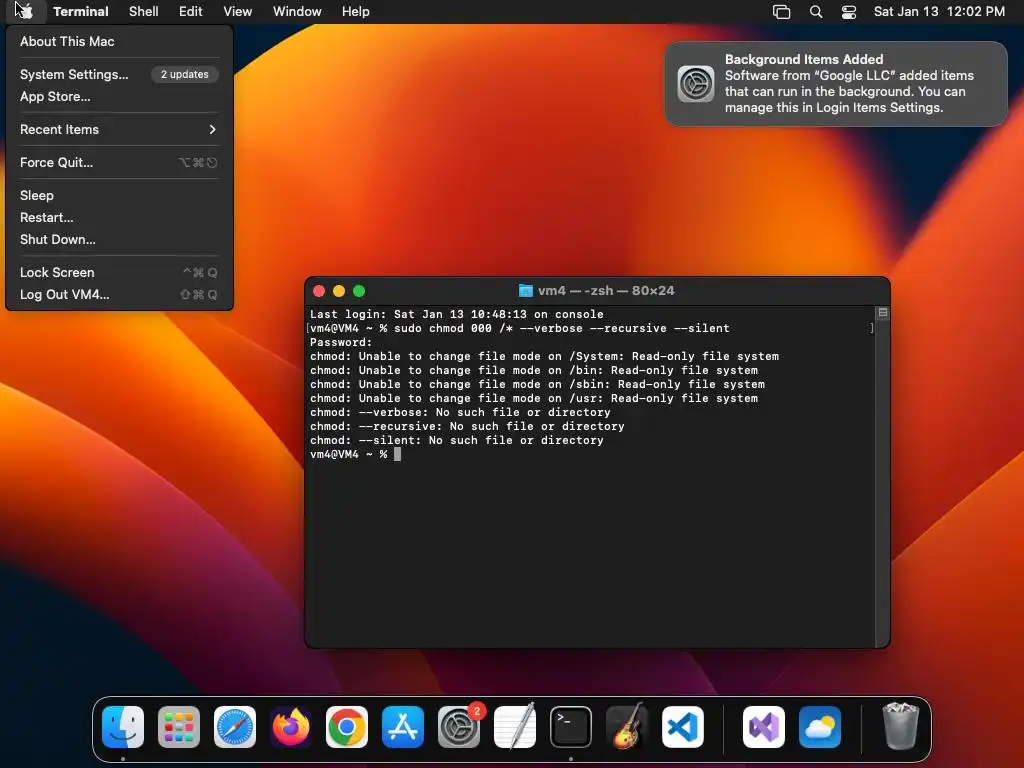Open Finder from the Dock

point(123,727)
